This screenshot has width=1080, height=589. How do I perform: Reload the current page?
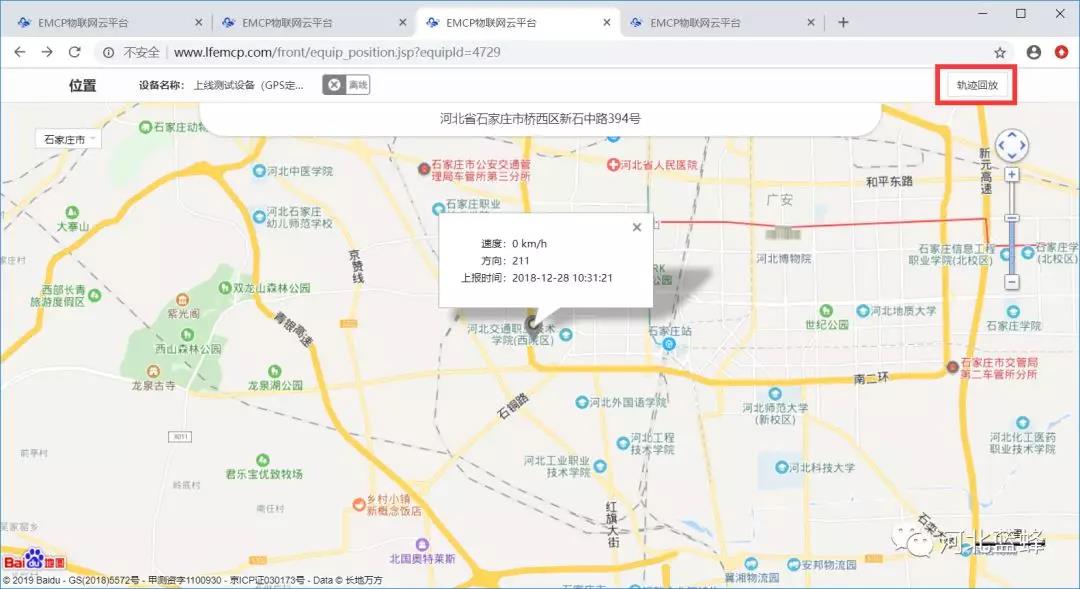74,52
